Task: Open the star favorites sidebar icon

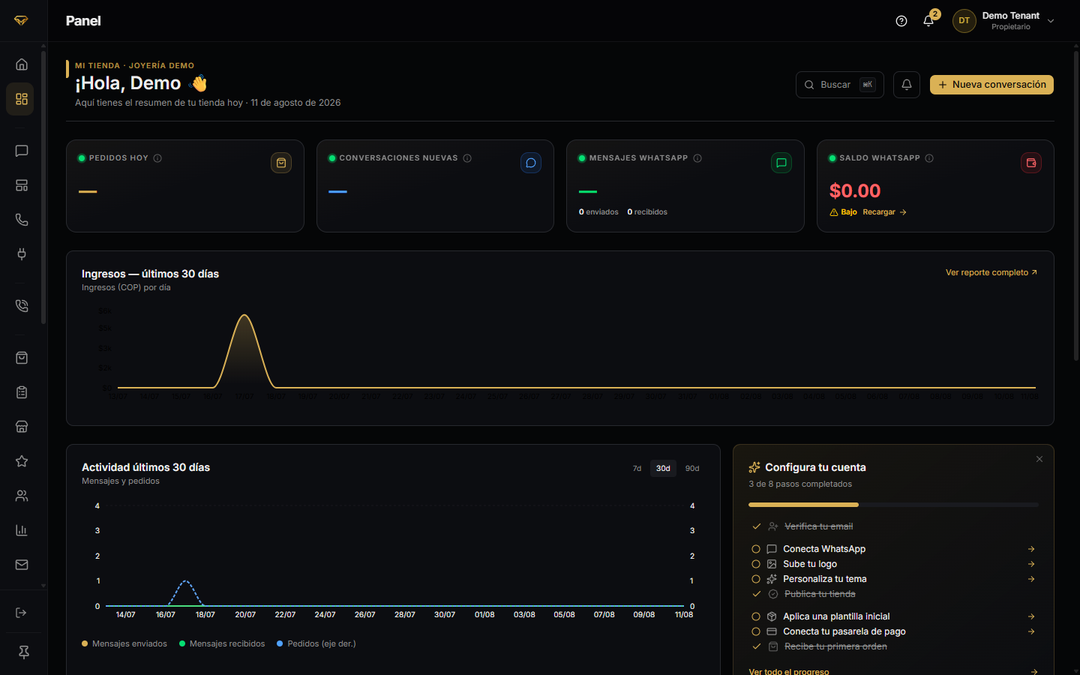Action: click(21, 461)
